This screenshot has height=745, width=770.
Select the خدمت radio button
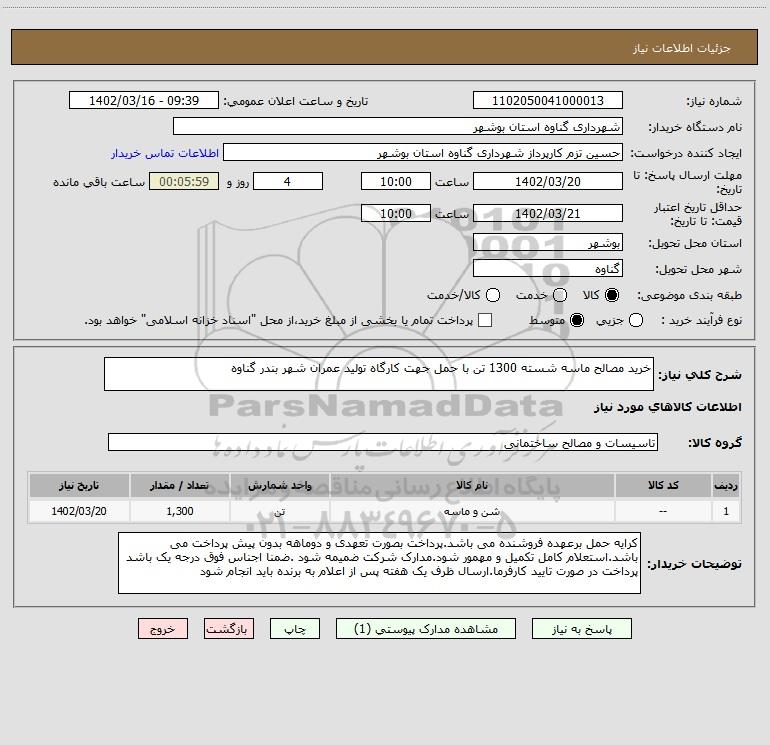click(560, 295)
